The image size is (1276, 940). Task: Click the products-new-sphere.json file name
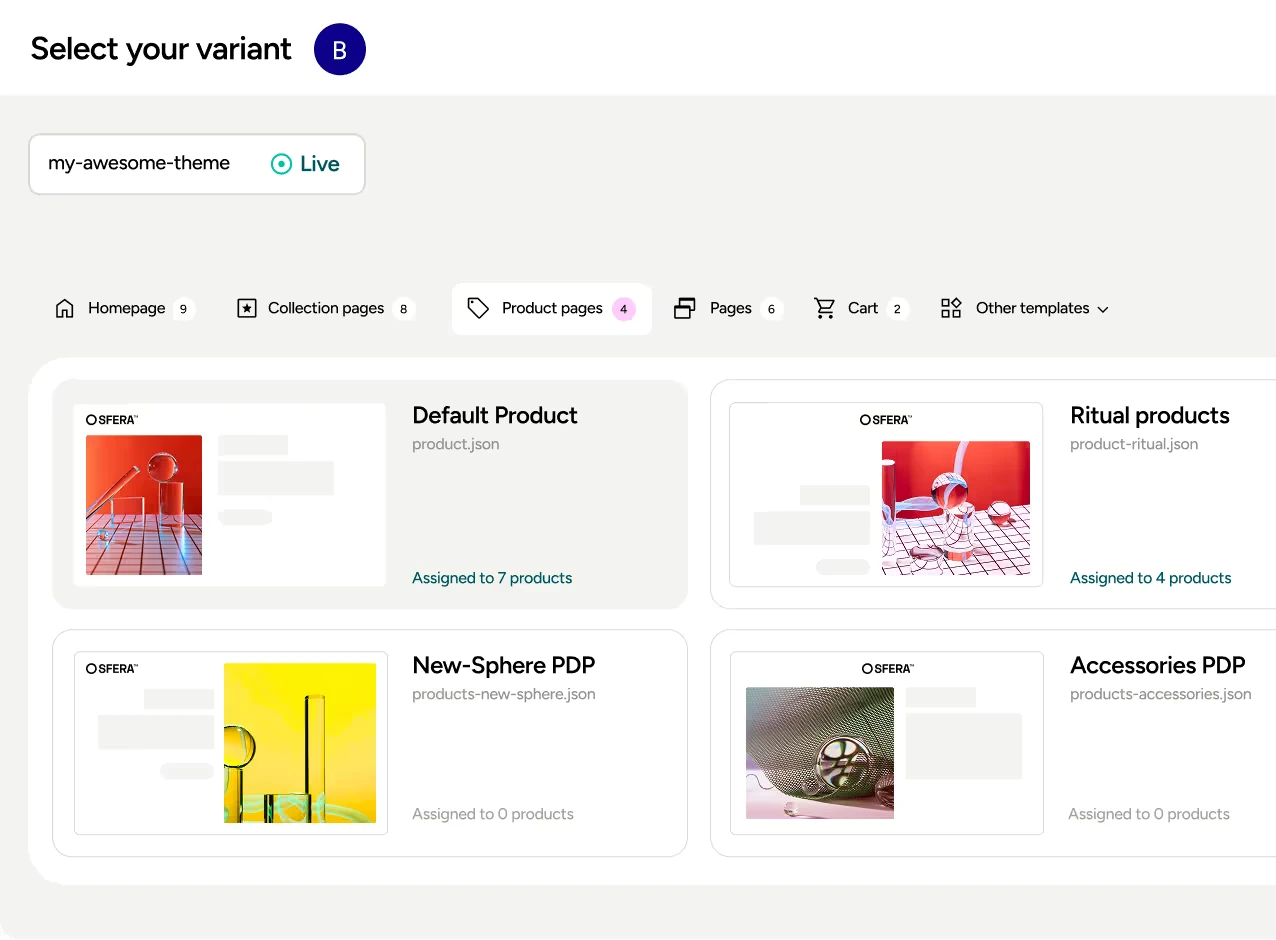[504, 694]
